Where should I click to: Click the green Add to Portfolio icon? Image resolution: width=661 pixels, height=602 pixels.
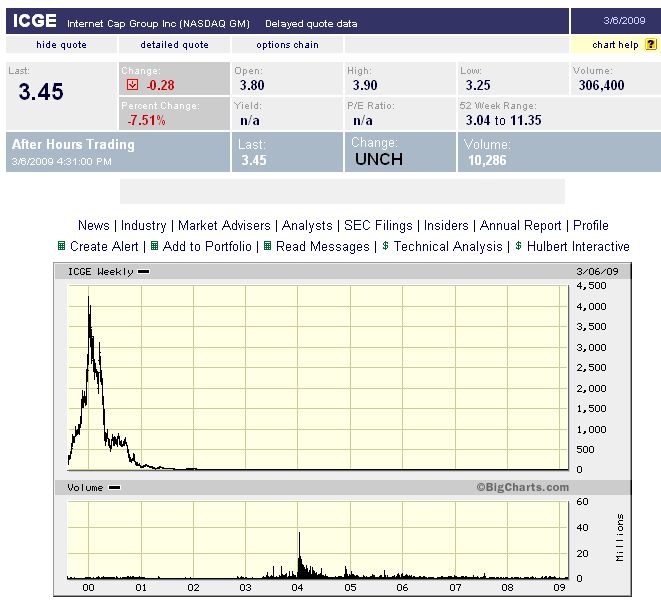[154, 245]
